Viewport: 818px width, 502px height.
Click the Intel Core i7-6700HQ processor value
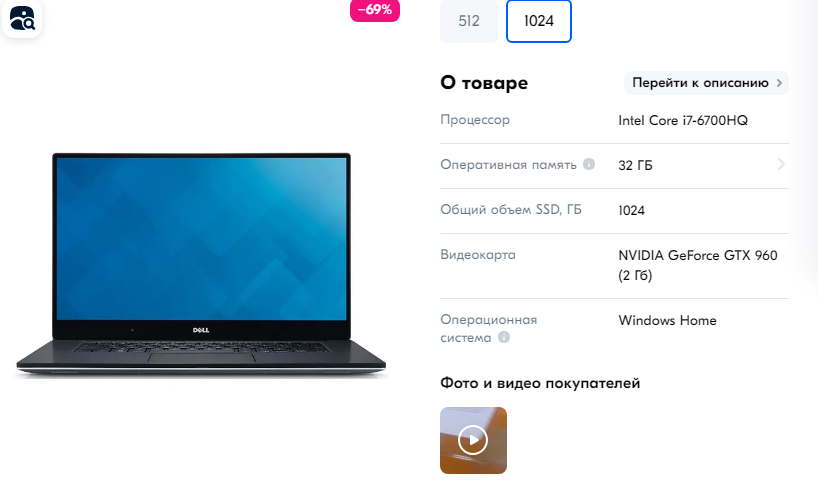[683, 121]
